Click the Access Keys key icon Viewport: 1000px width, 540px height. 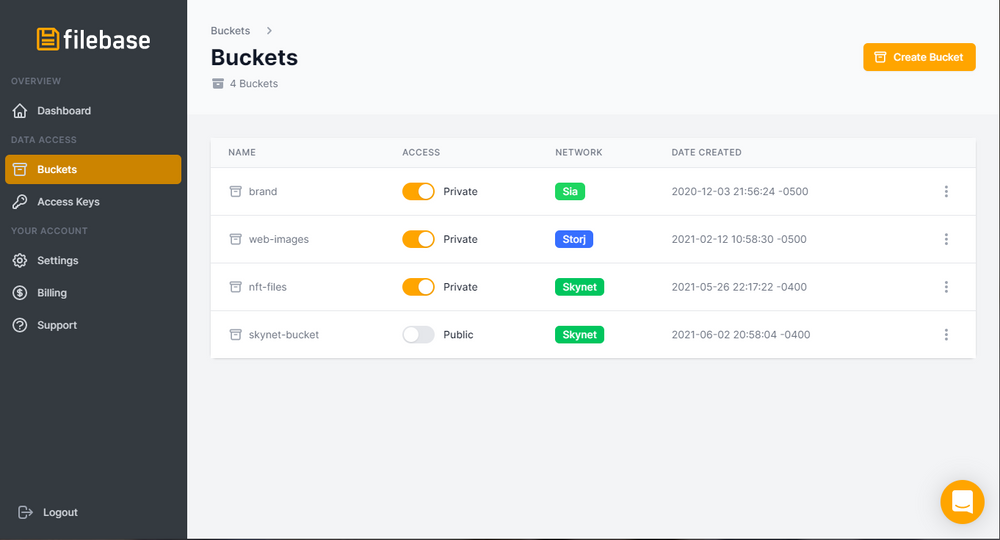coord(20,202)
